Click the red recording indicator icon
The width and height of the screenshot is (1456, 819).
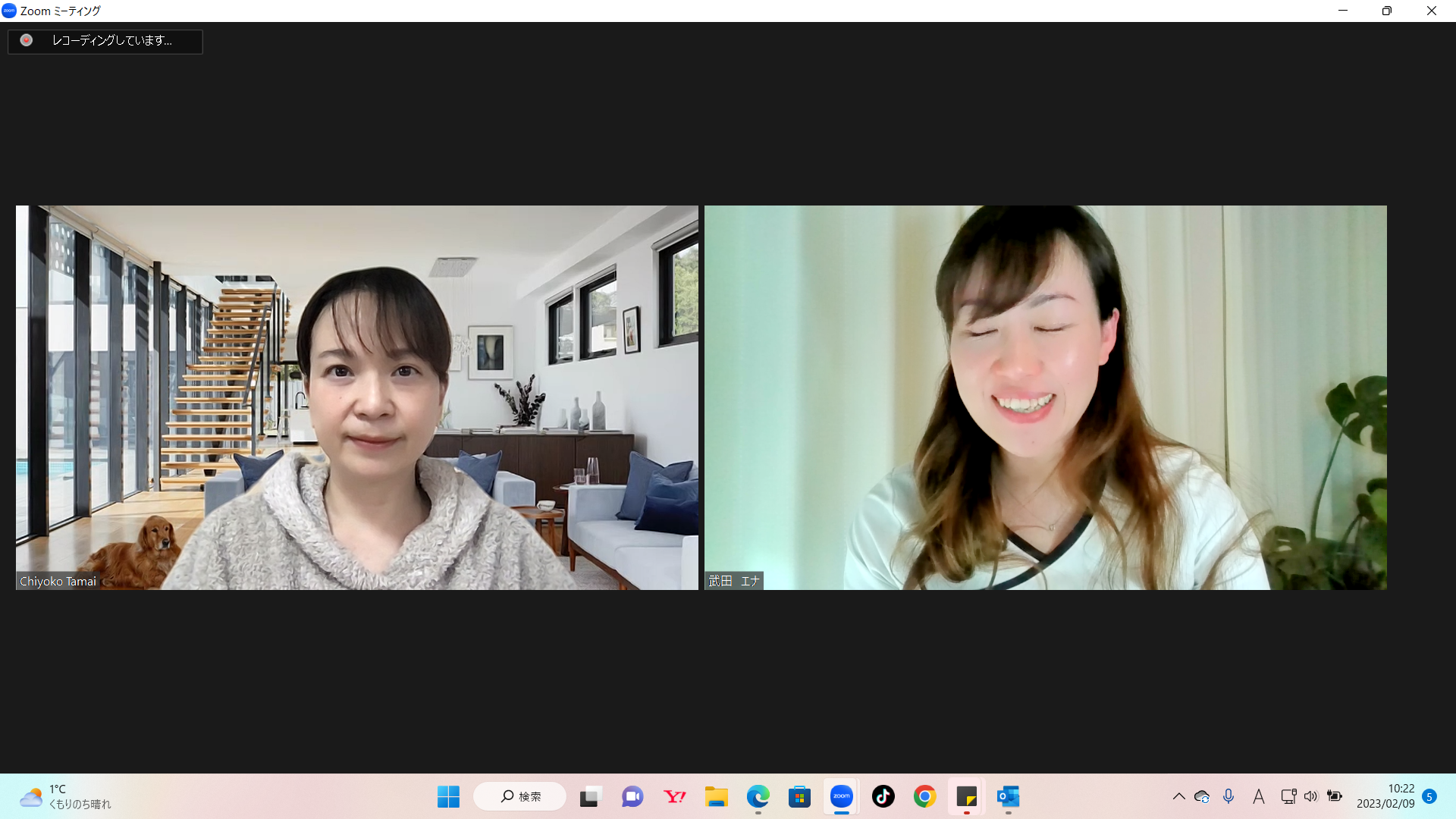pyautogui.click(x=27, y=40)
